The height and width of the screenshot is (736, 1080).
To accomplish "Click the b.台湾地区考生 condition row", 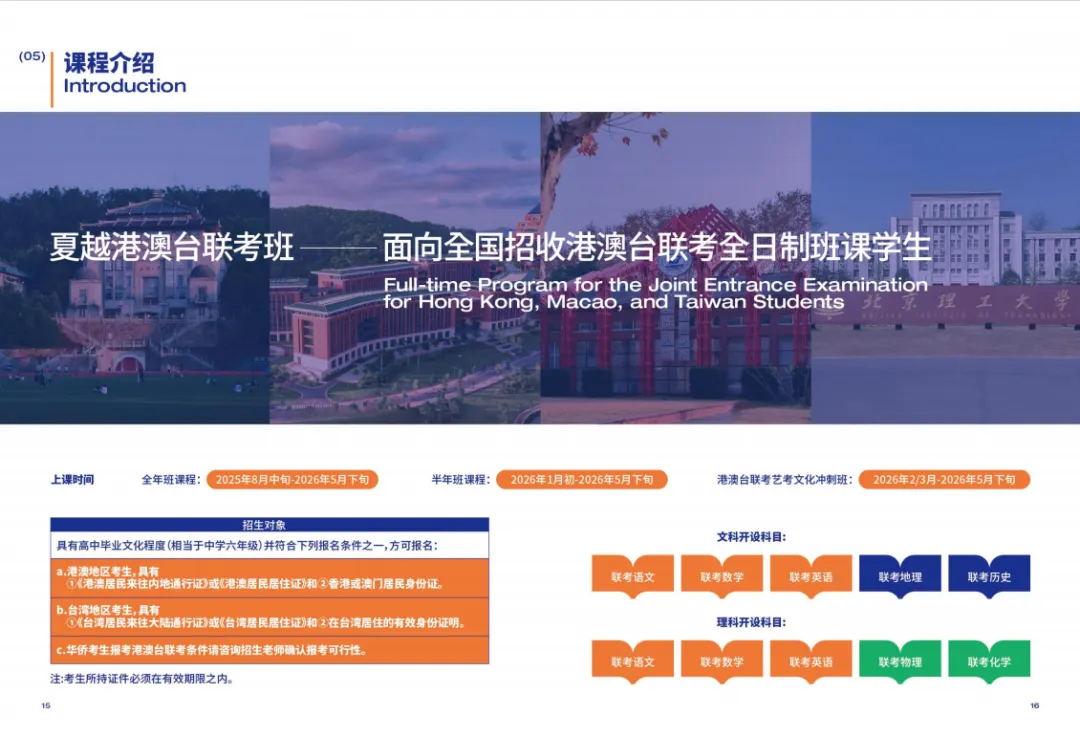I will point(269,616).
